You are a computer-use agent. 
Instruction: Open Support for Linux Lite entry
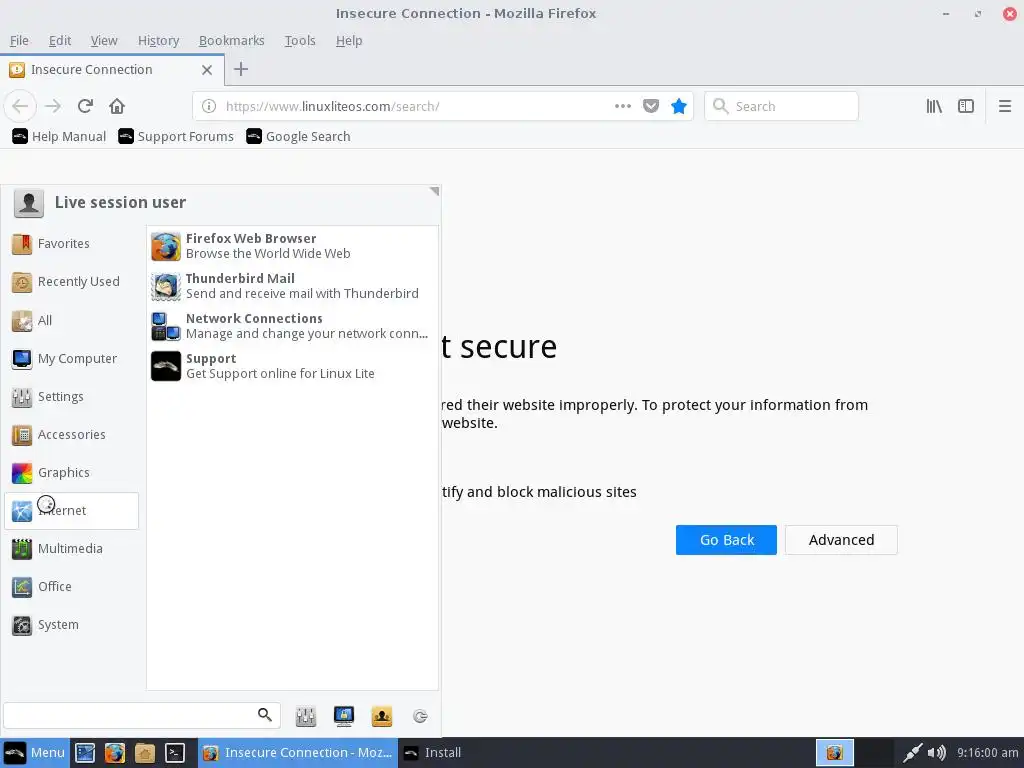tap(293, 366)
